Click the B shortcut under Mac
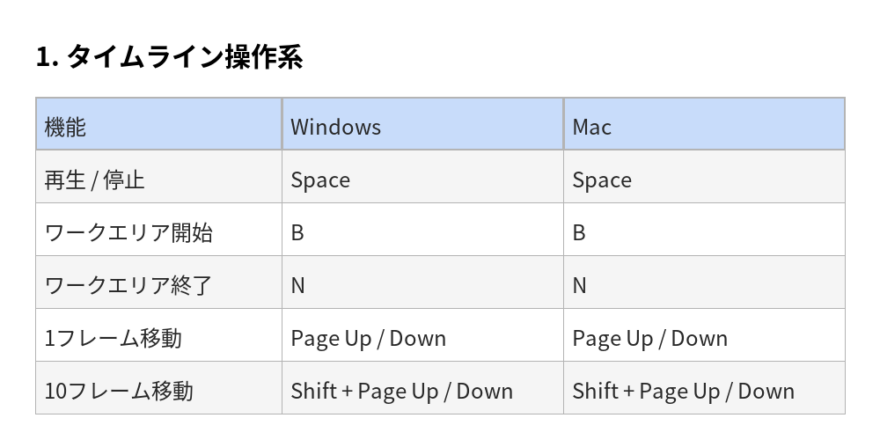This screenshot has width=880, height=440. click(x=579, y=233)
